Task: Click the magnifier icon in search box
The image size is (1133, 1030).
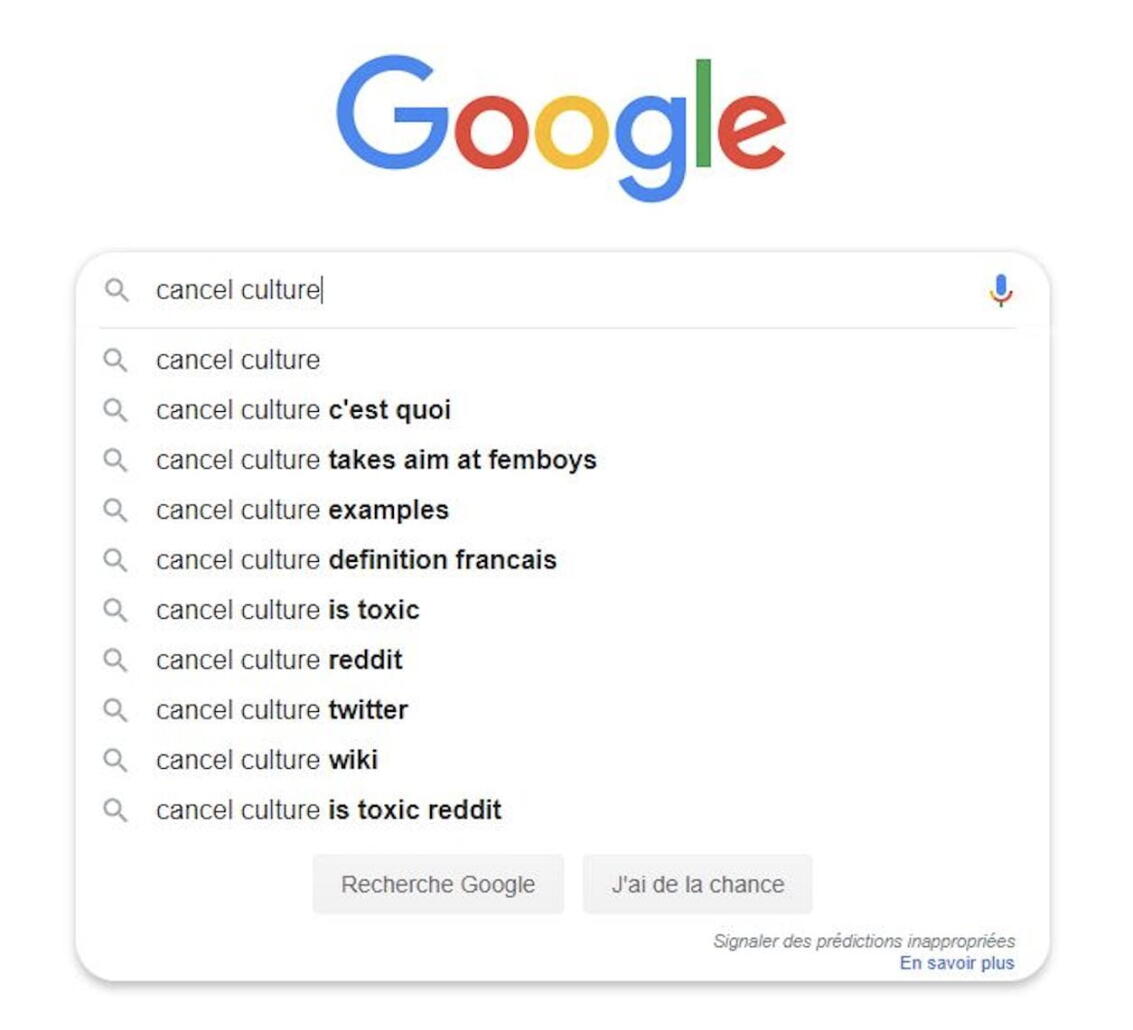Action: (117, 291)
